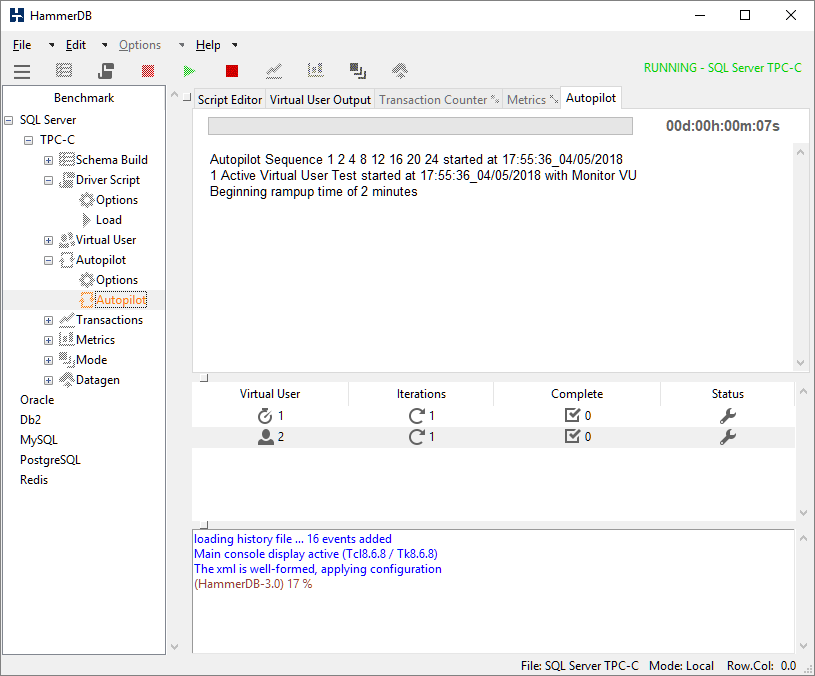Expand the Datagen tree node

48,381
